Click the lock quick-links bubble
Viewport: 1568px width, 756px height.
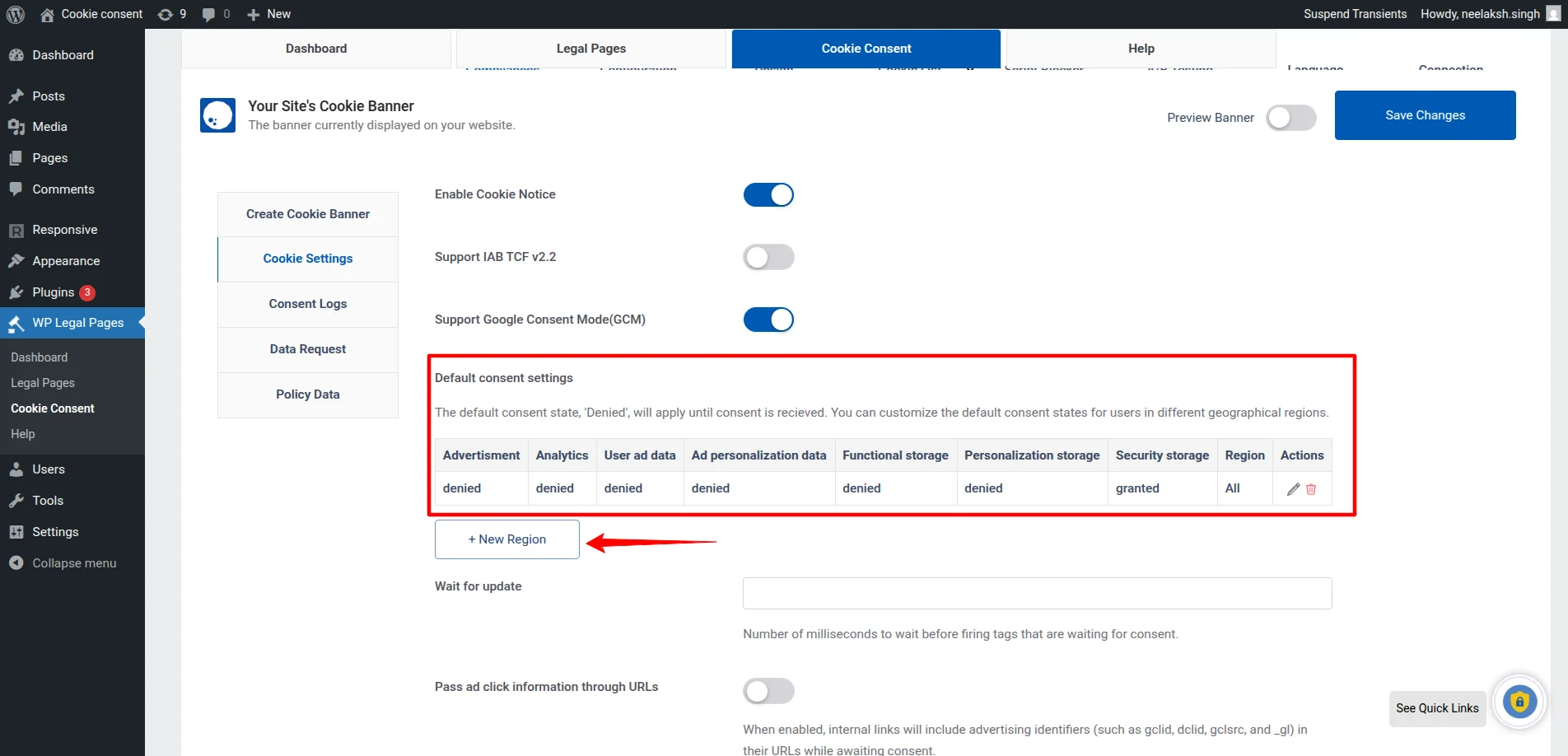1519,702
